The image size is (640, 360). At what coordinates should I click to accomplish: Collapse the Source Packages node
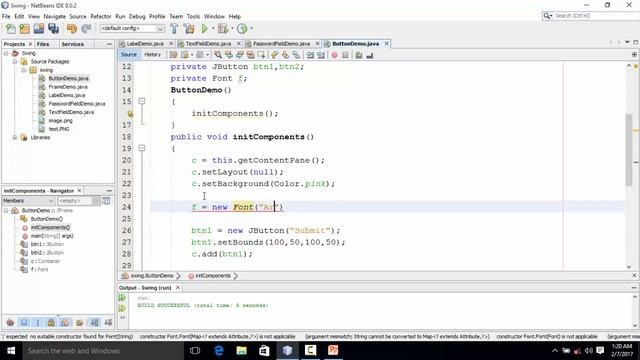click(x=15, y=62)
